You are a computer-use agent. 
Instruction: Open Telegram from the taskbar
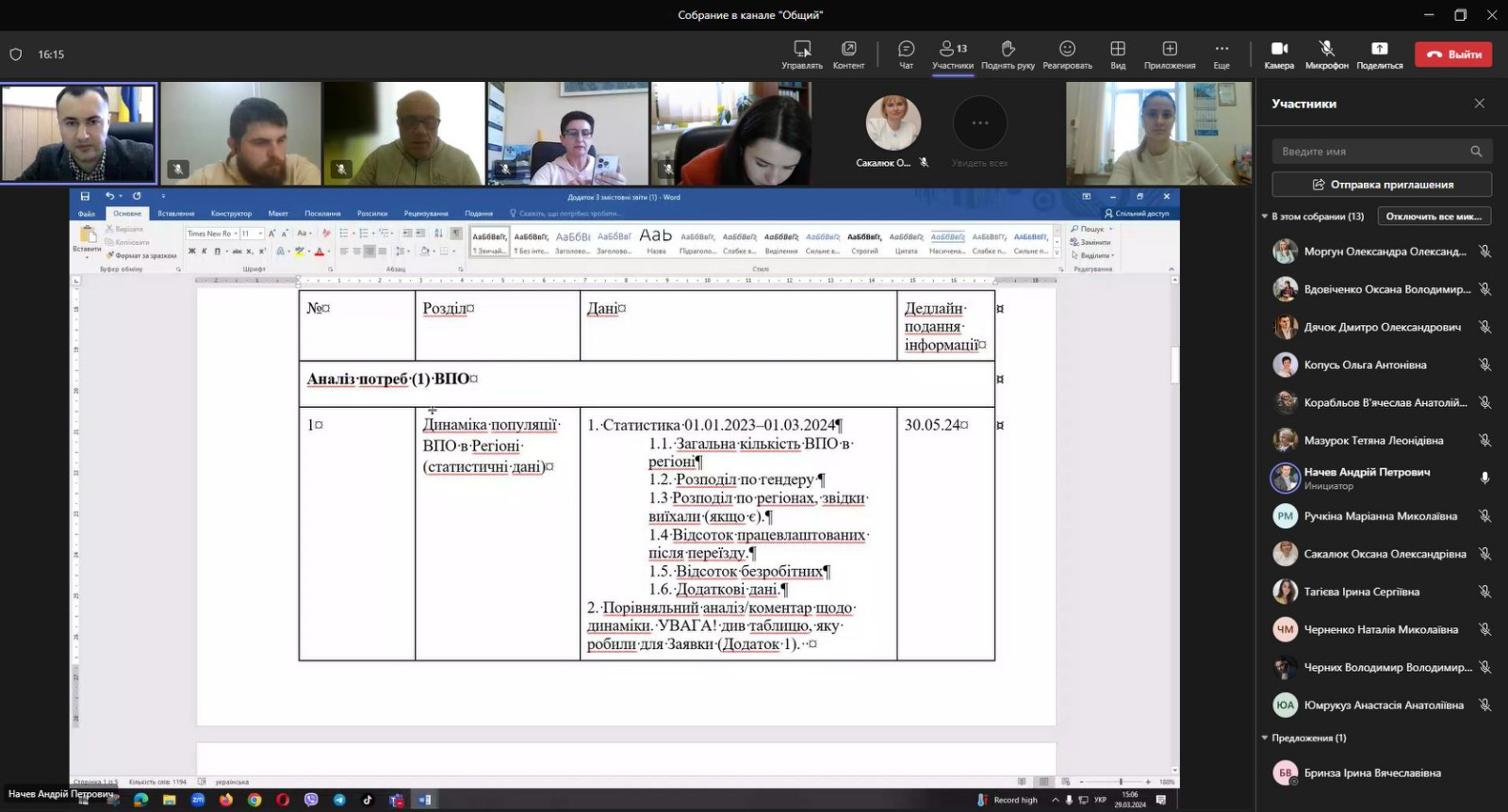click(339, 800)
